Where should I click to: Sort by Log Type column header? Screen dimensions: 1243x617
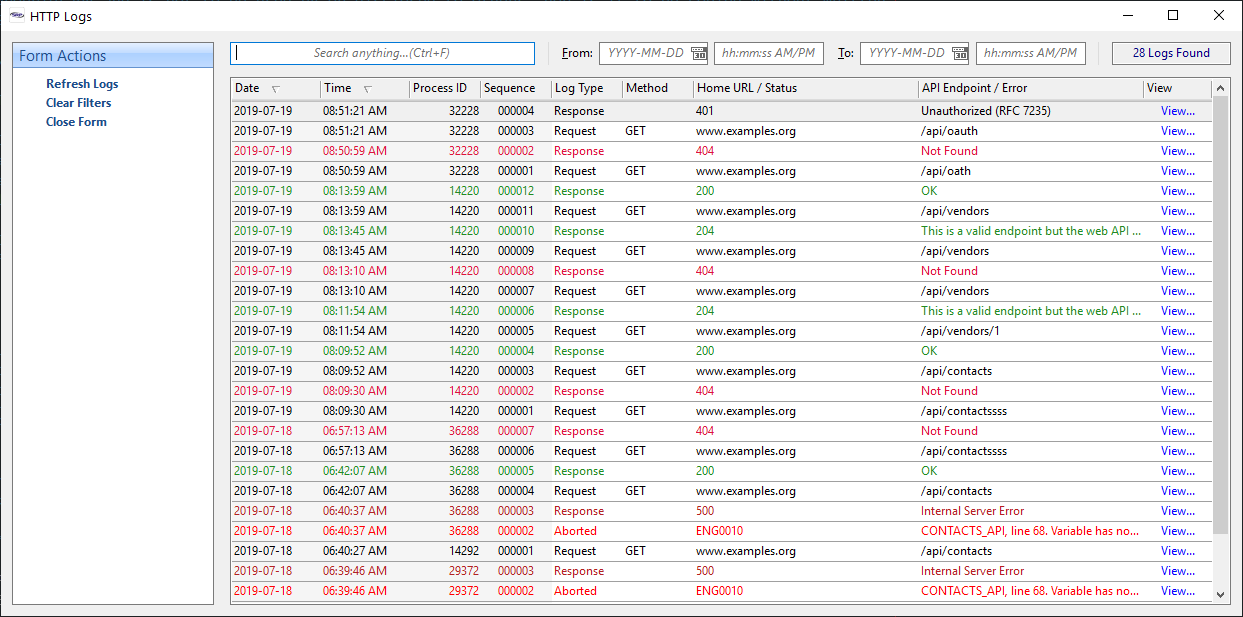click(579, 88)
